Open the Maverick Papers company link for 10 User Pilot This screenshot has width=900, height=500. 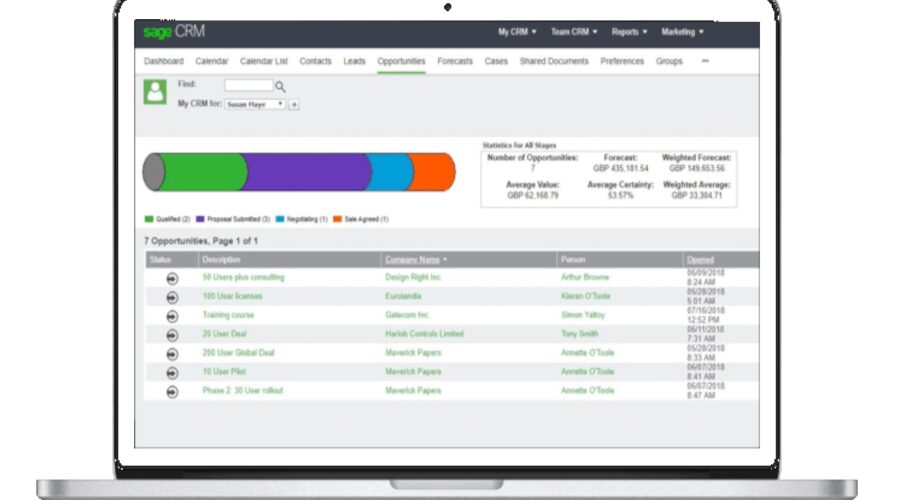(413, 372)
